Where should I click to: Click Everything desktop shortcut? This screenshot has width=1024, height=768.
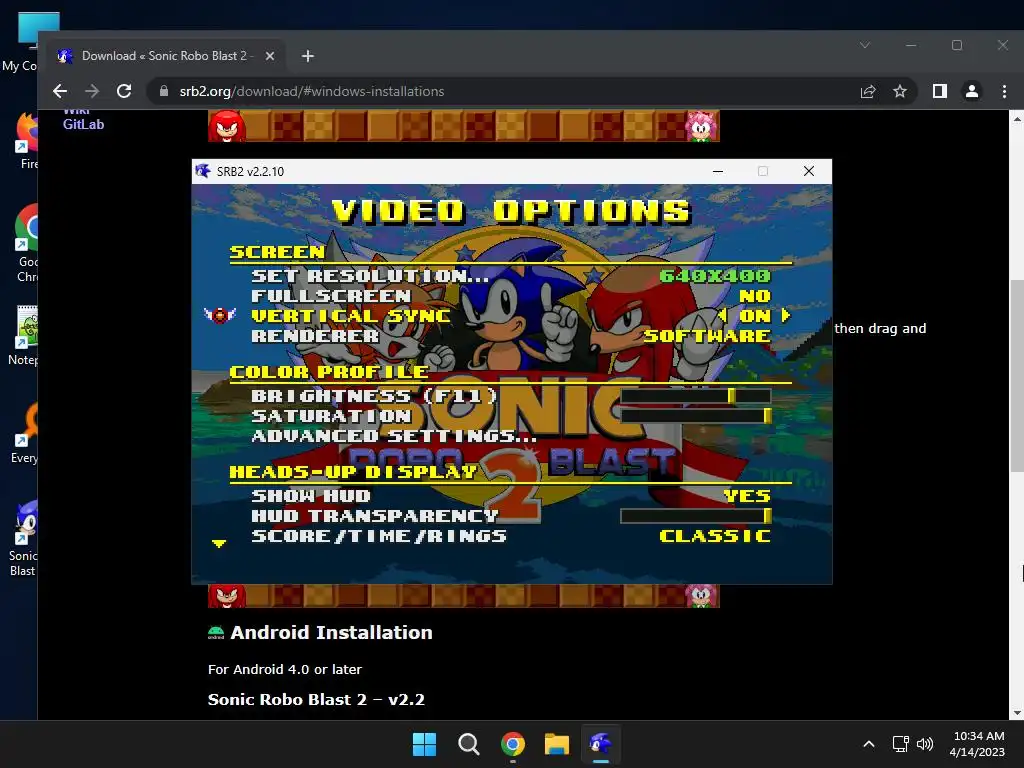coord(25,434)
